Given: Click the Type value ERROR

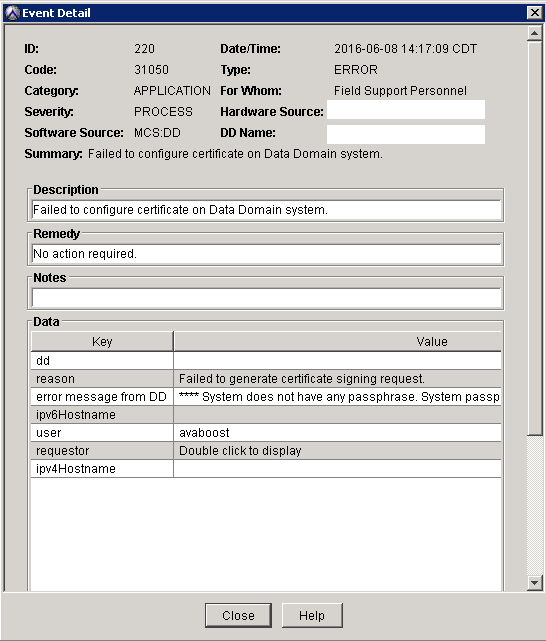Looking at the screenshot, I should coord(356,69).
